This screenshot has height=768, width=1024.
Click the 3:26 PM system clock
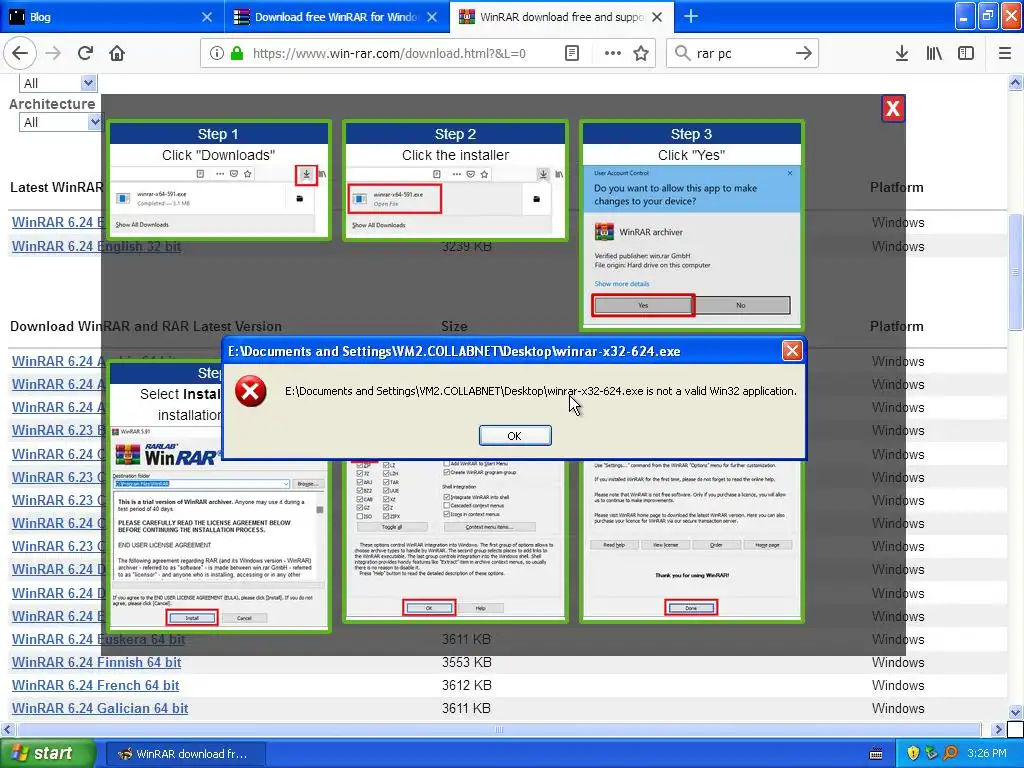point(987,754)
